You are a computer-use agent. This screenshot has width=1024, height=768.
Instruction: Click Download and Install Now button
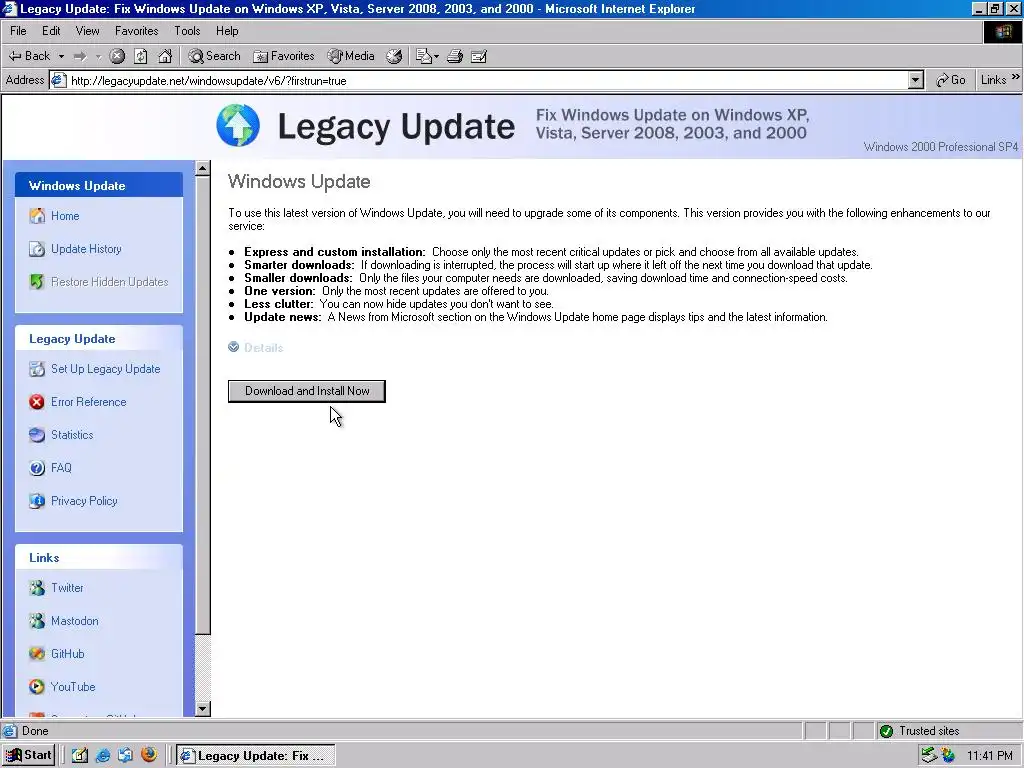(x=307, y=391)
